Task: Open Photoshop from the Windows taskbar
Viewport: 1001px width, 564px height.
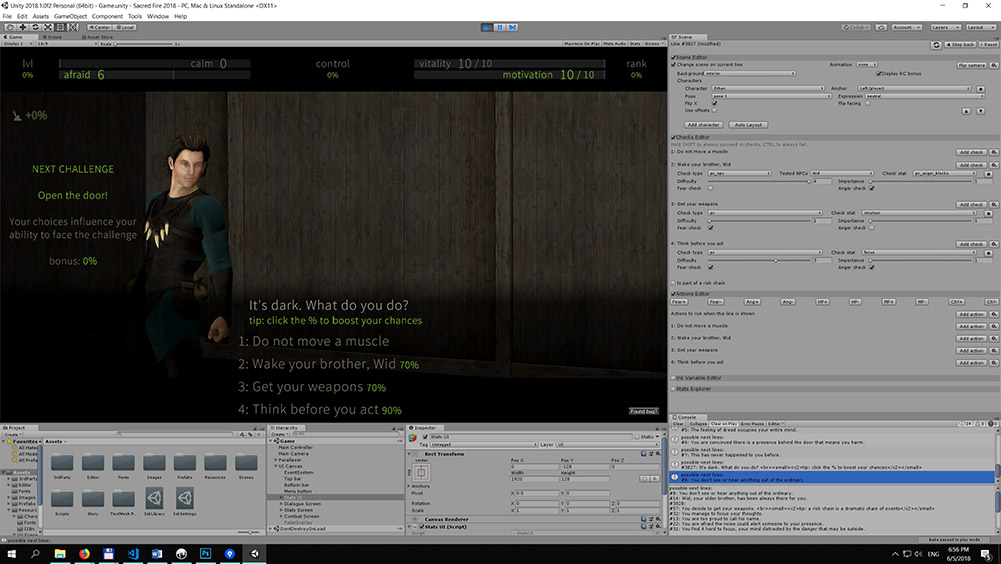Action: coord(206,554)
